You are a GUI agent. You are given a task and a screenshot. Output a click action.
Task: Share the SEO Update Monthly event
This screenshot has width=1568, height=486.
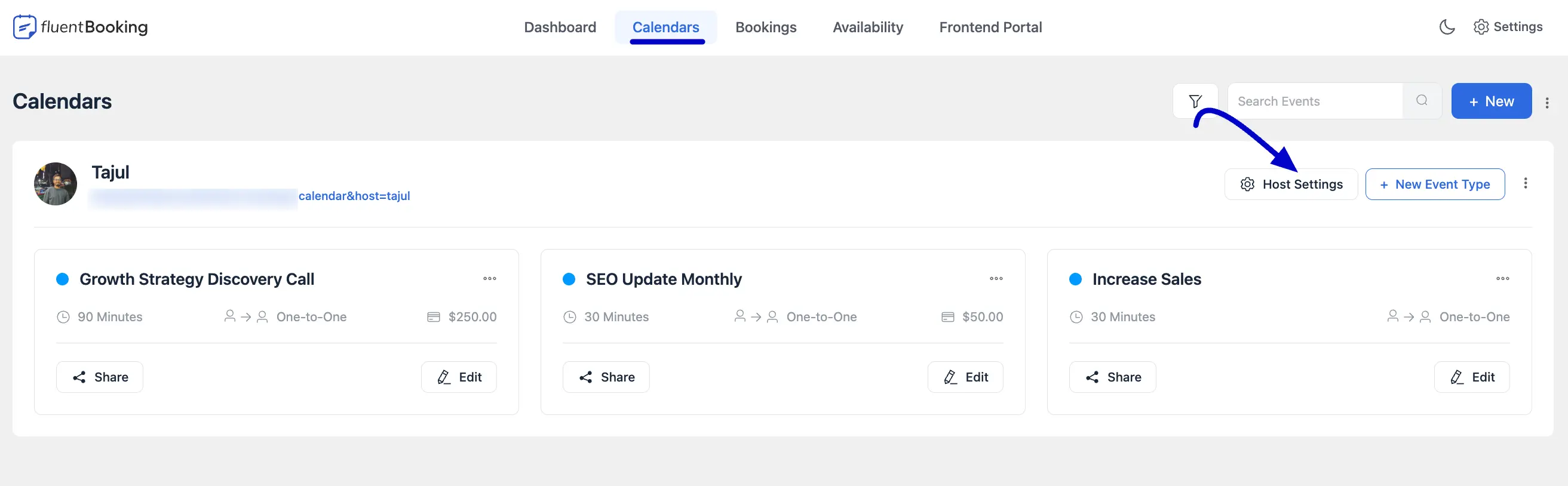pyautogui.click(x=606, y=377)
